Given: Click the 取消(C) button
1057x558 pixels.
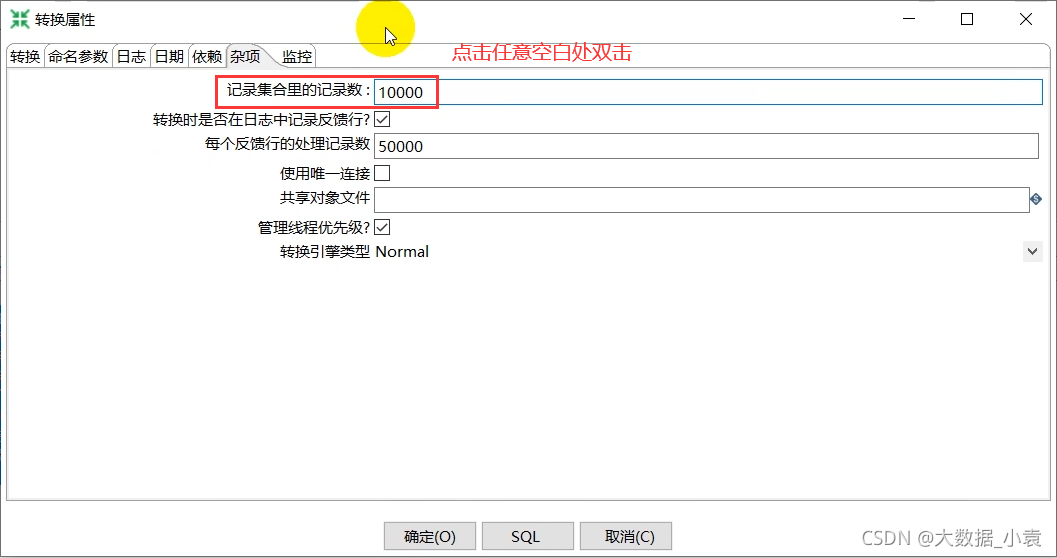Looking at the screenshot, I should [626, 536].
